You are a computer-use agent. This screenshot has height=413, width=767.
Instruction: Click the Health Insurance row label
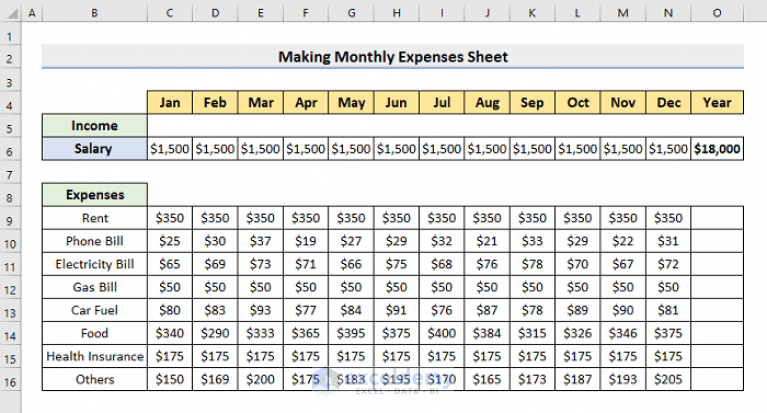94,357
